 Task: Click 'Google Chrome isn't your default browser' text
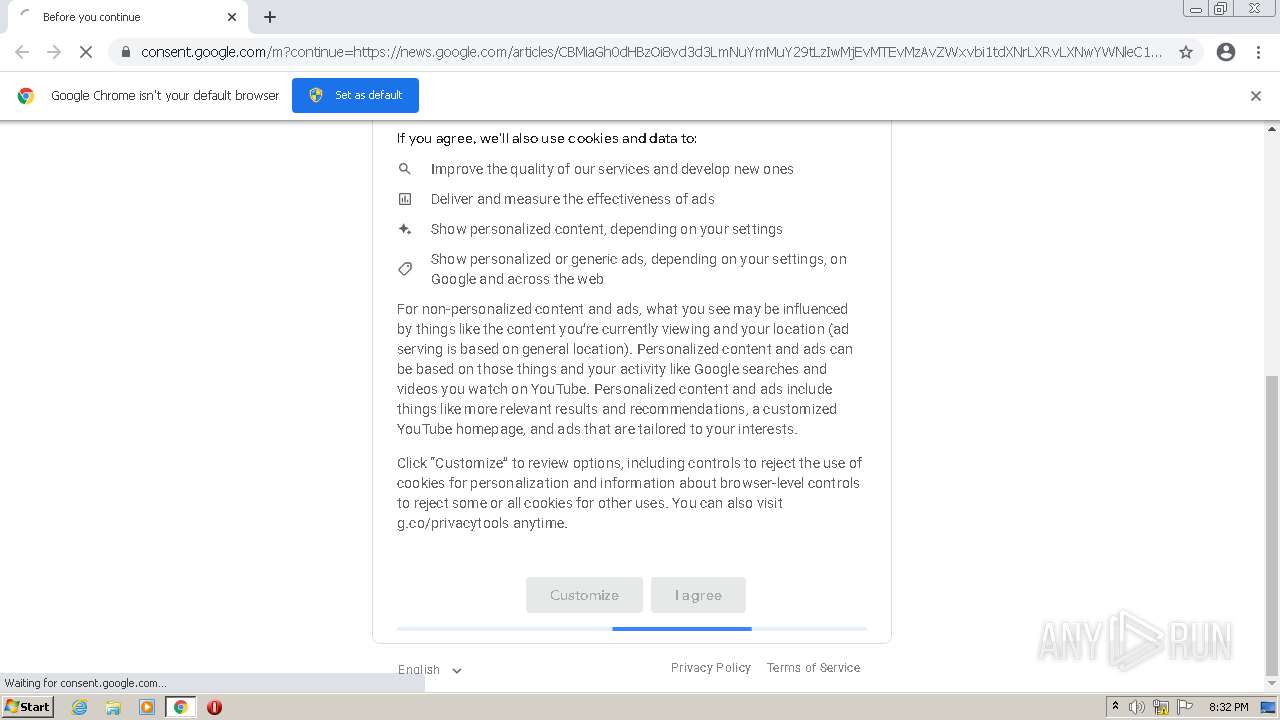coord(165,96)
